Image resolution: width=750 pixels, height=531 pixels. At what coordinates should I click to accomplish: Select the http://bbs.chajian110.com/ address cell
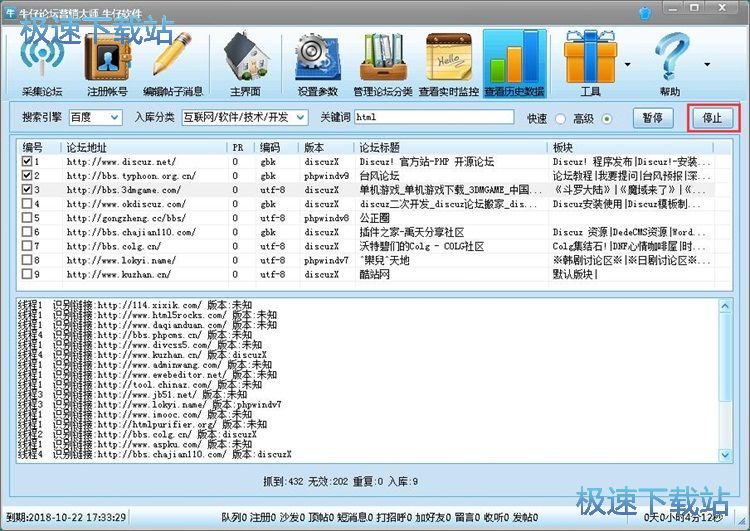(x=131, y=232)
